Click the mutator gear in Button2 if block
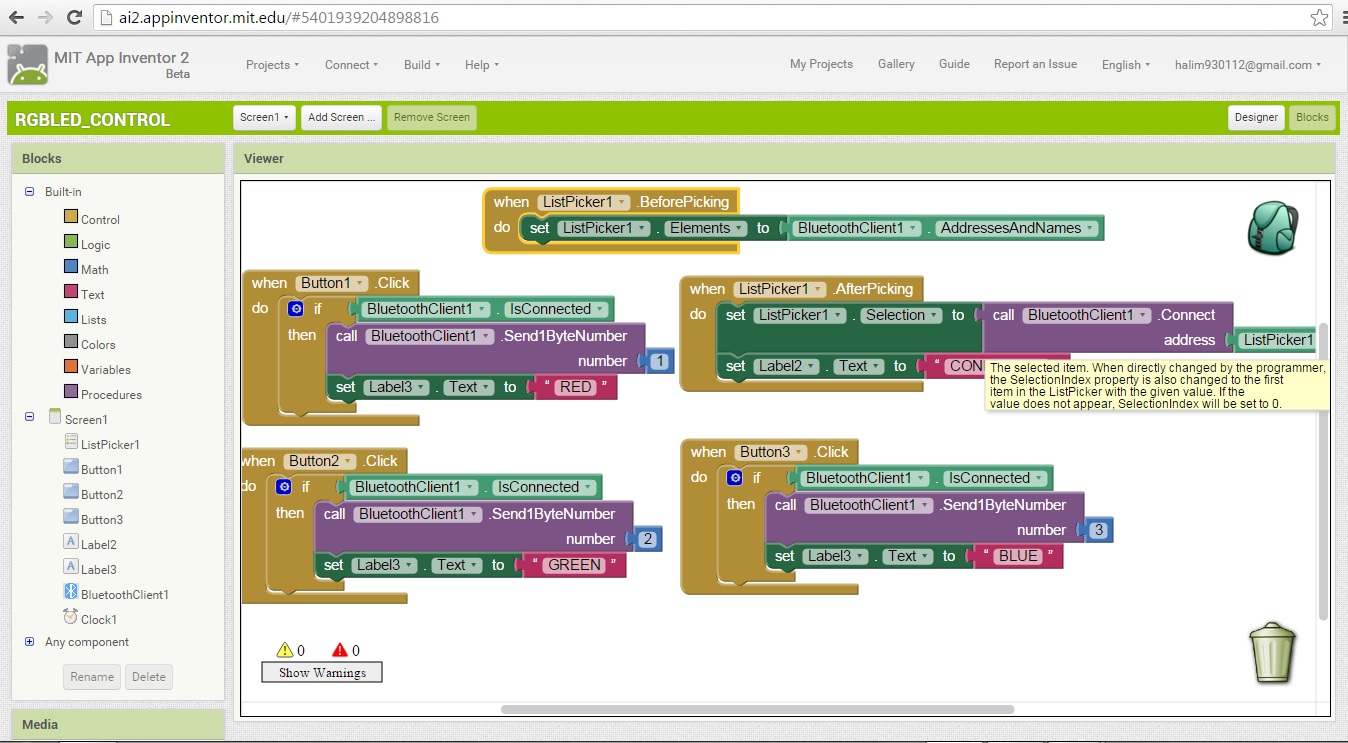The image size is (1348, 743). 283,487
